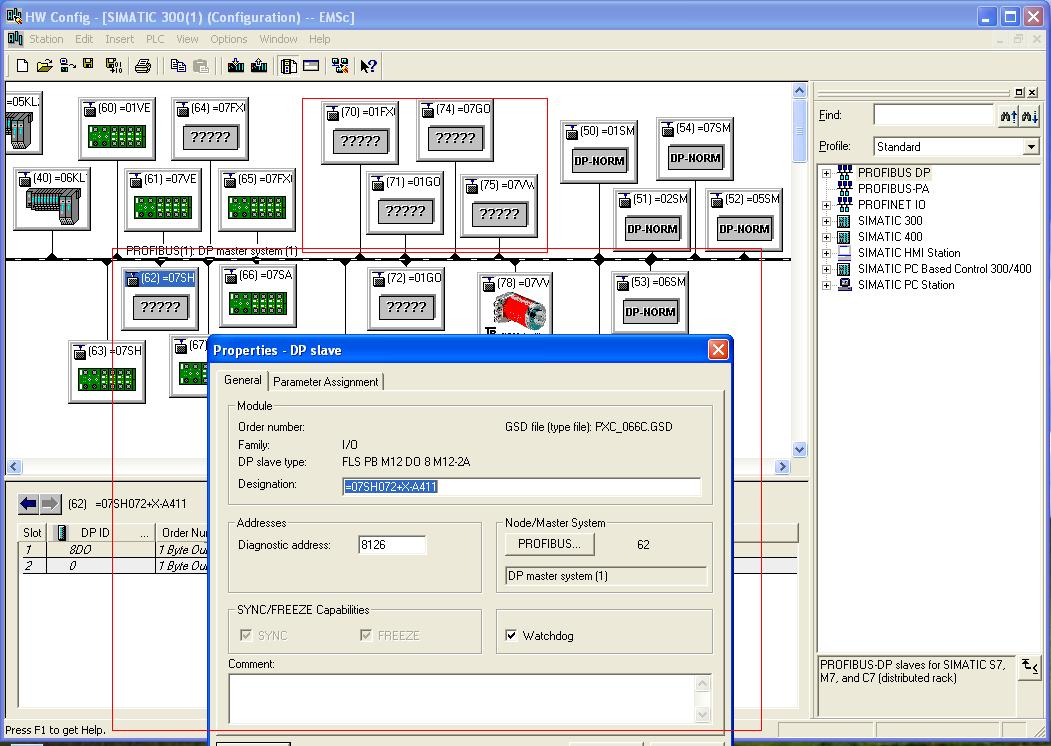This screenshot has height=746, width=1051.
Task: Click the Upload to PG toolbar icon
Action: pos(259,66)
